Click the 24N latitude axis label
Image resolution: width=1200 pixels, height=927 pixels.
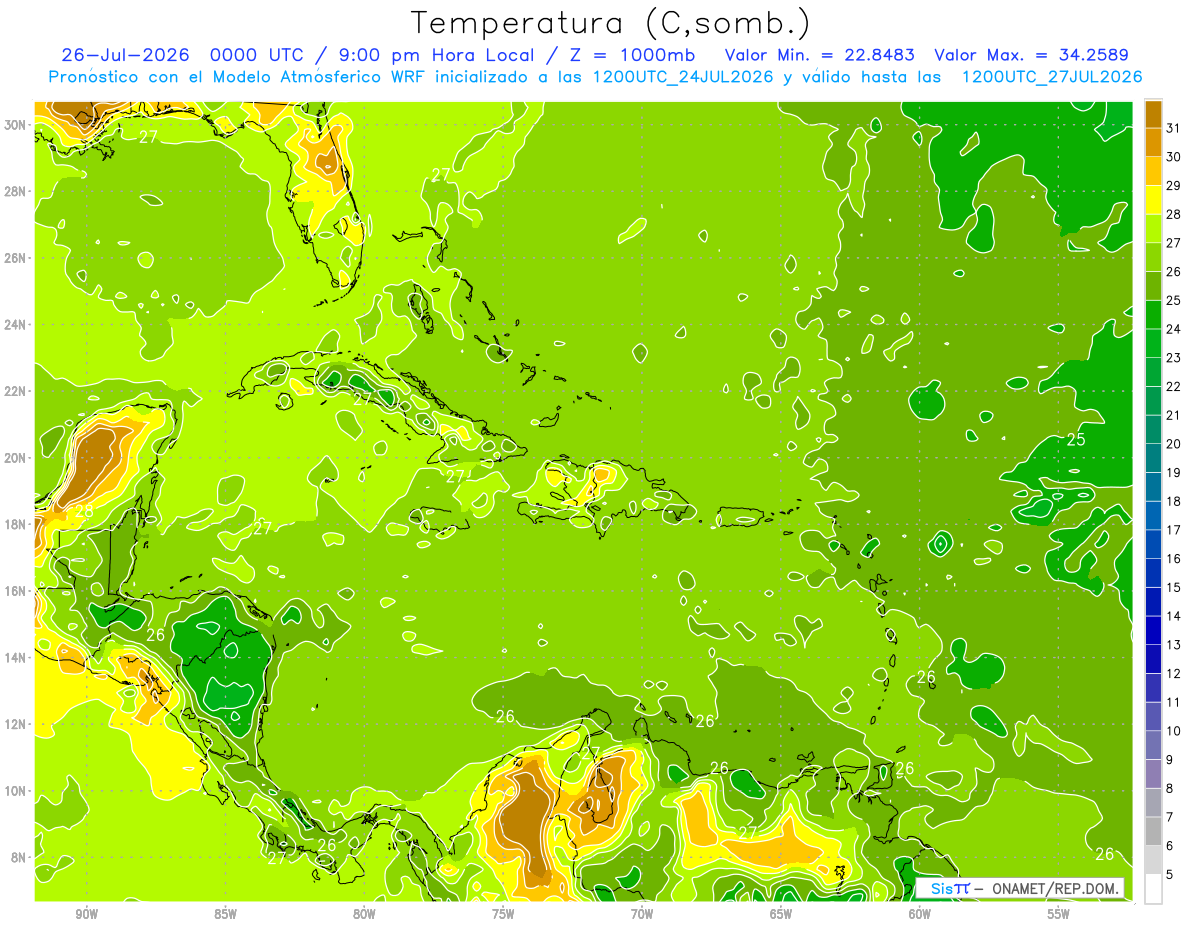click(x=16, y=324)
